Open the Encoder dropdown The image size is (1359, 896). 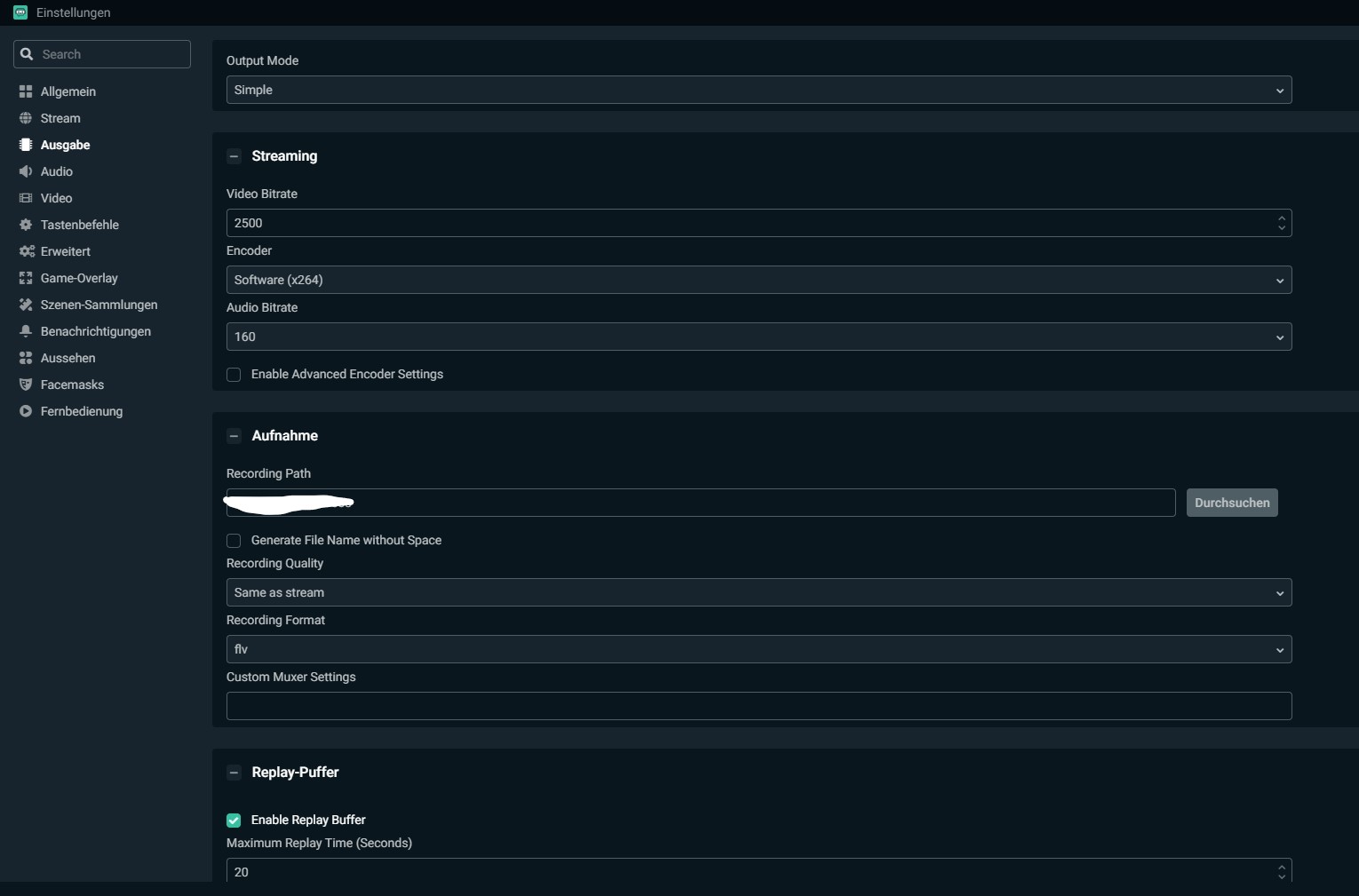(x=759, y=280)
